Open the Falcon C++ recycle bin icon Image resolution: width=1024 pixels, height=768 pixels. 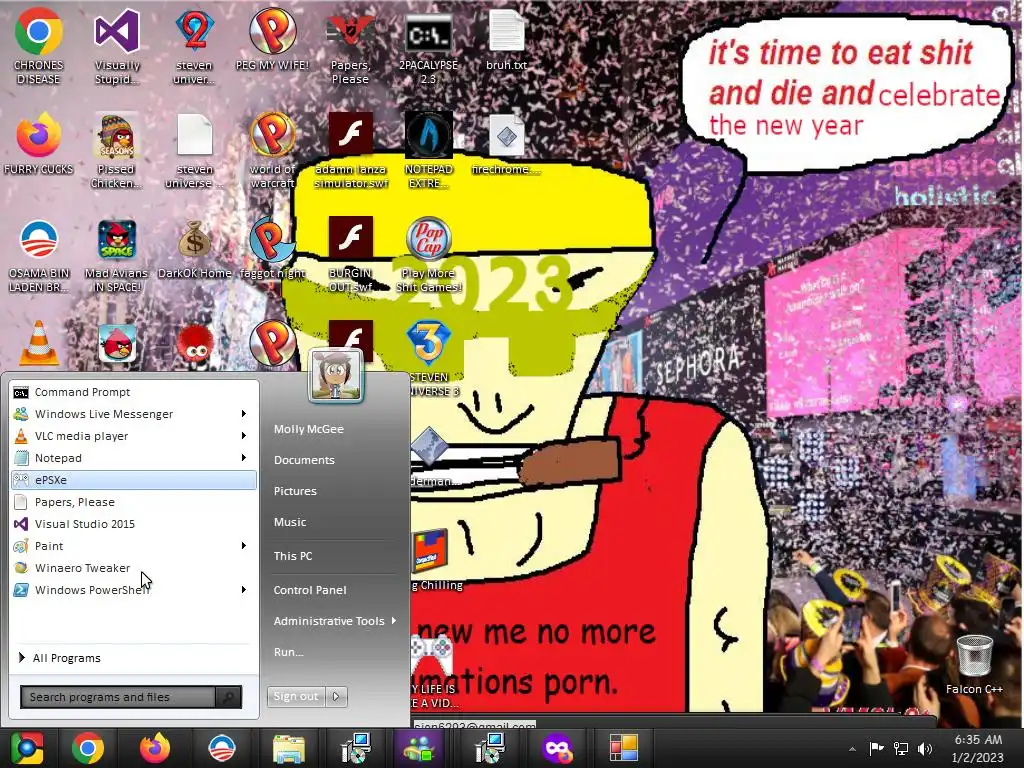click(974, 663)
